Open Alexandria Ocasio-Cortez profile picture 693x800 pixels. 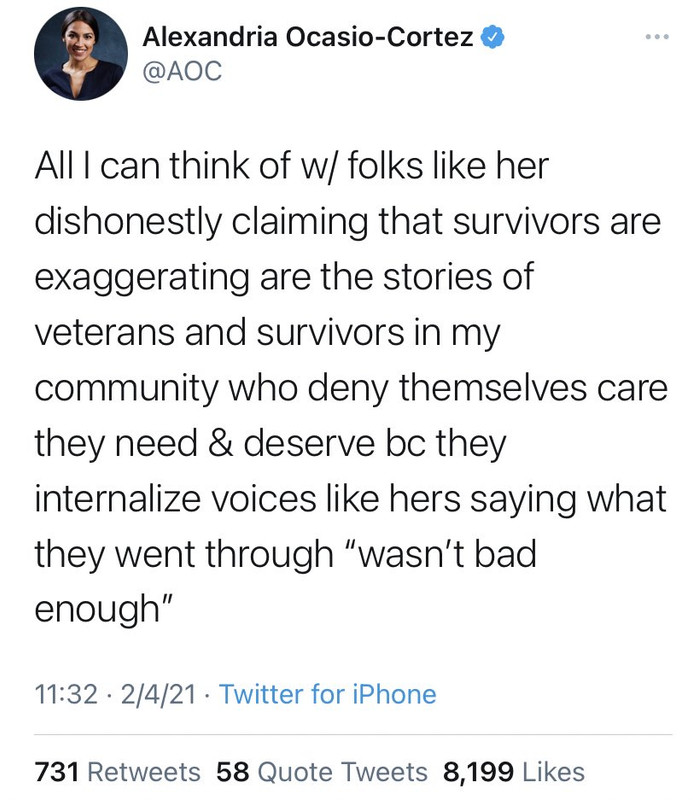tap(81, 54)
